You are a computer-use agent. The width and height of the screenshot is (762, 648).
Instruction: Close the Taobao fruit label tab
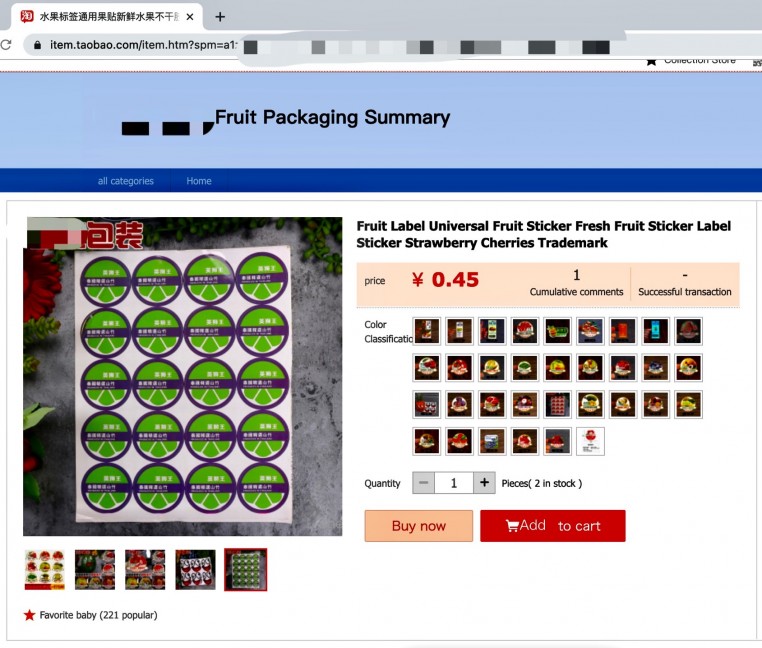click(x=190, y=17)
